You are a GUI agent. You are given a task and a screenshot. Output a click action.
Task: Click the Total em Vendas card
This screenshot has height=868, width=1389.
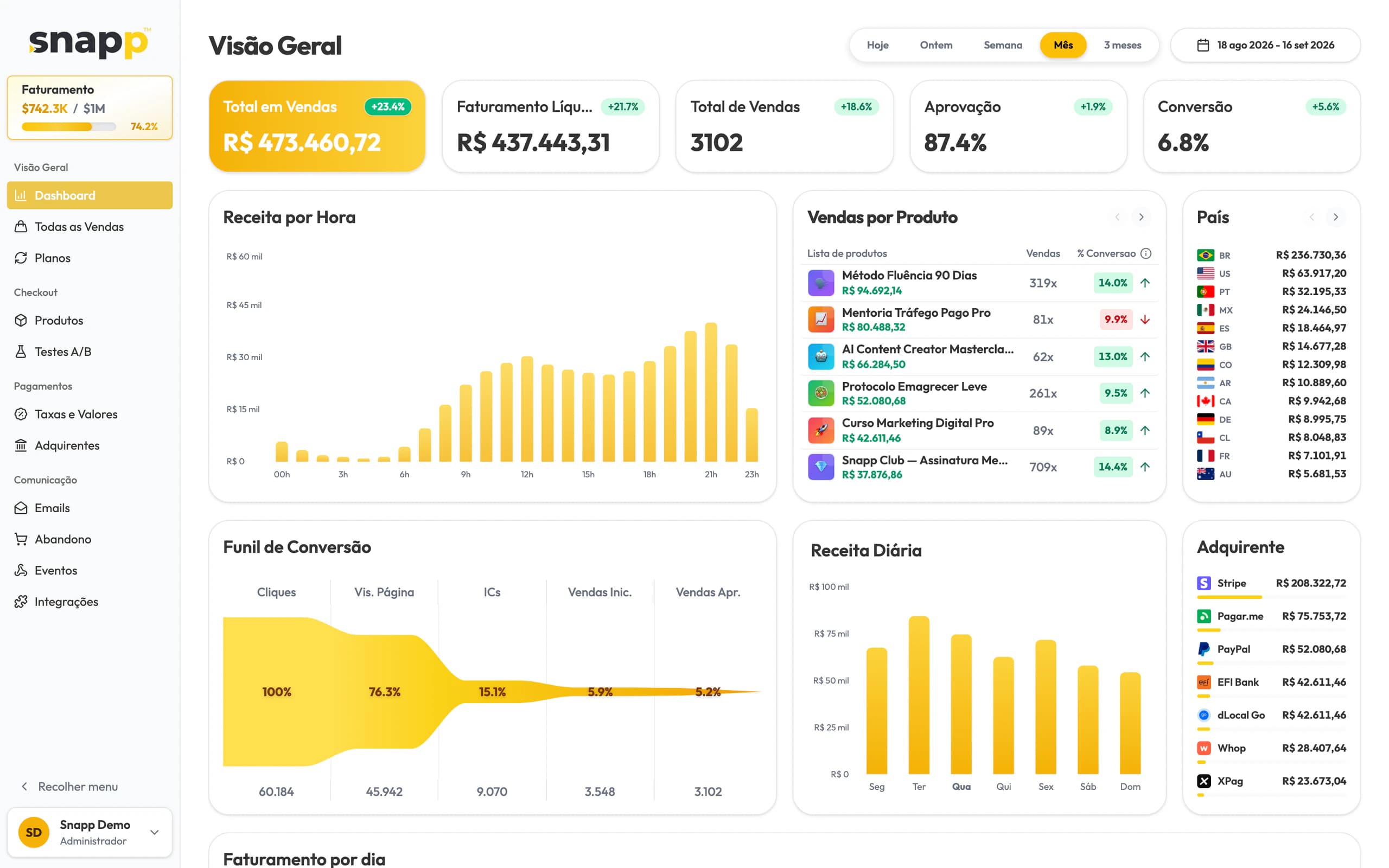[x=317, y=126]
